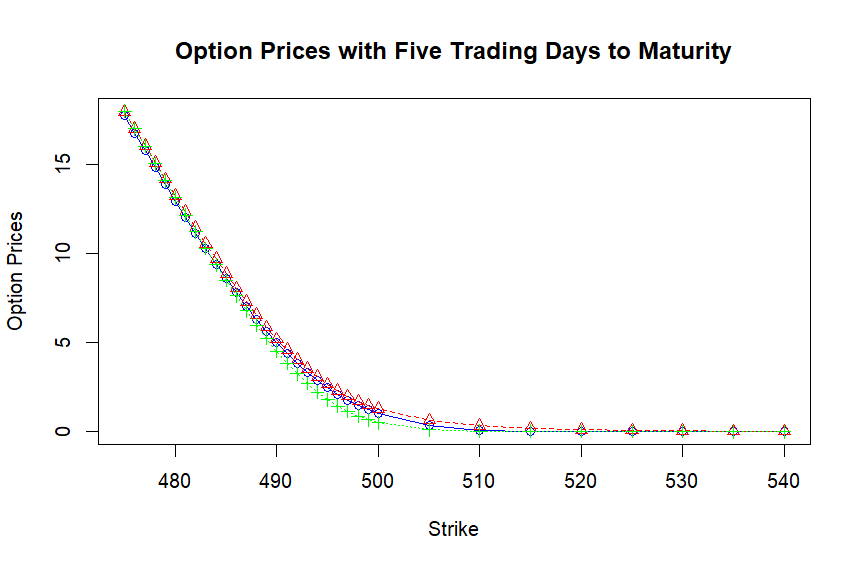Click the data markers at strike 505
This screenshot has height=567, width=861.
click(x=429, y=424)
